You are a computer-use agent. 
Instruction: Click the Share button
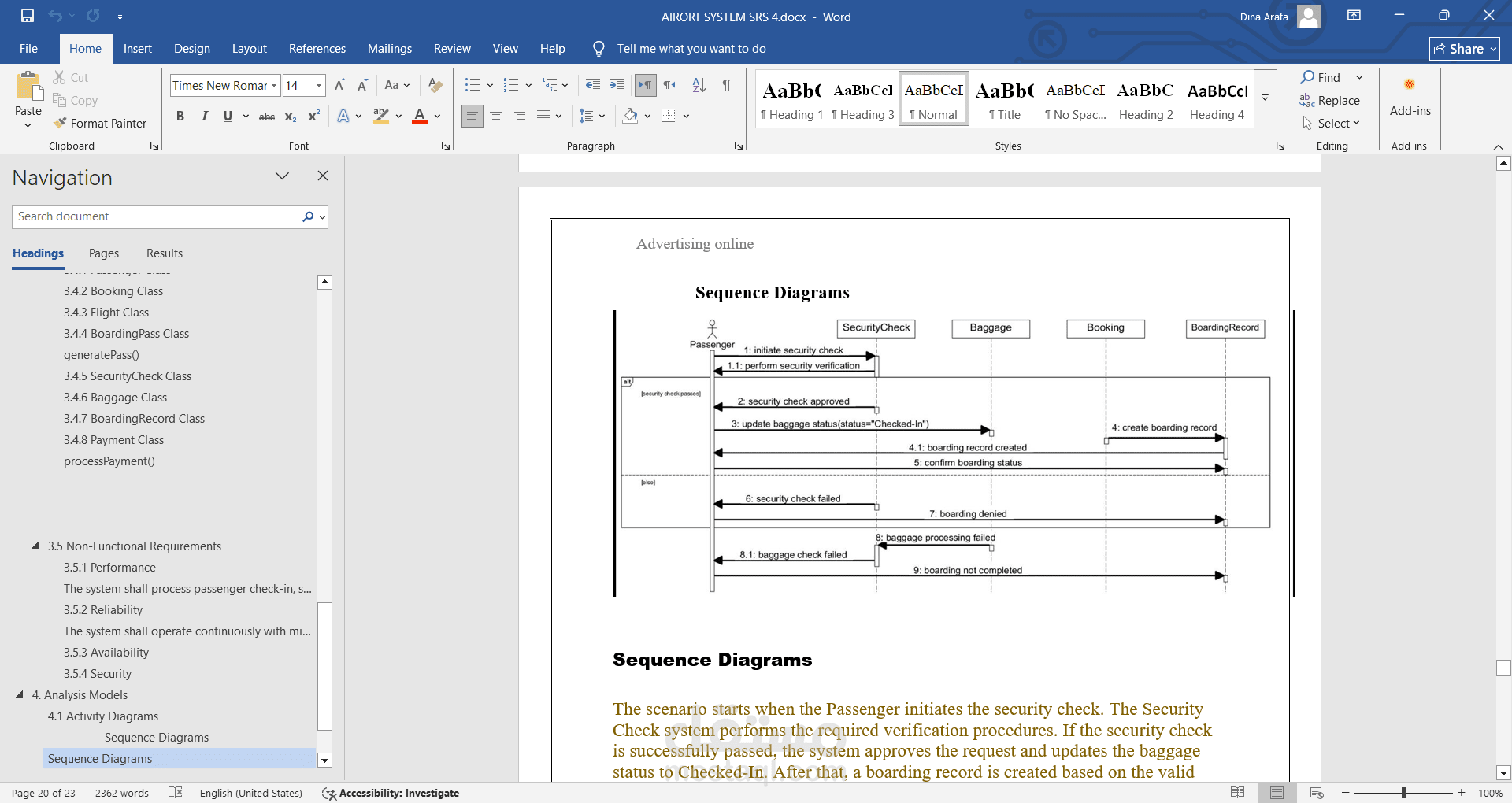1464,49
